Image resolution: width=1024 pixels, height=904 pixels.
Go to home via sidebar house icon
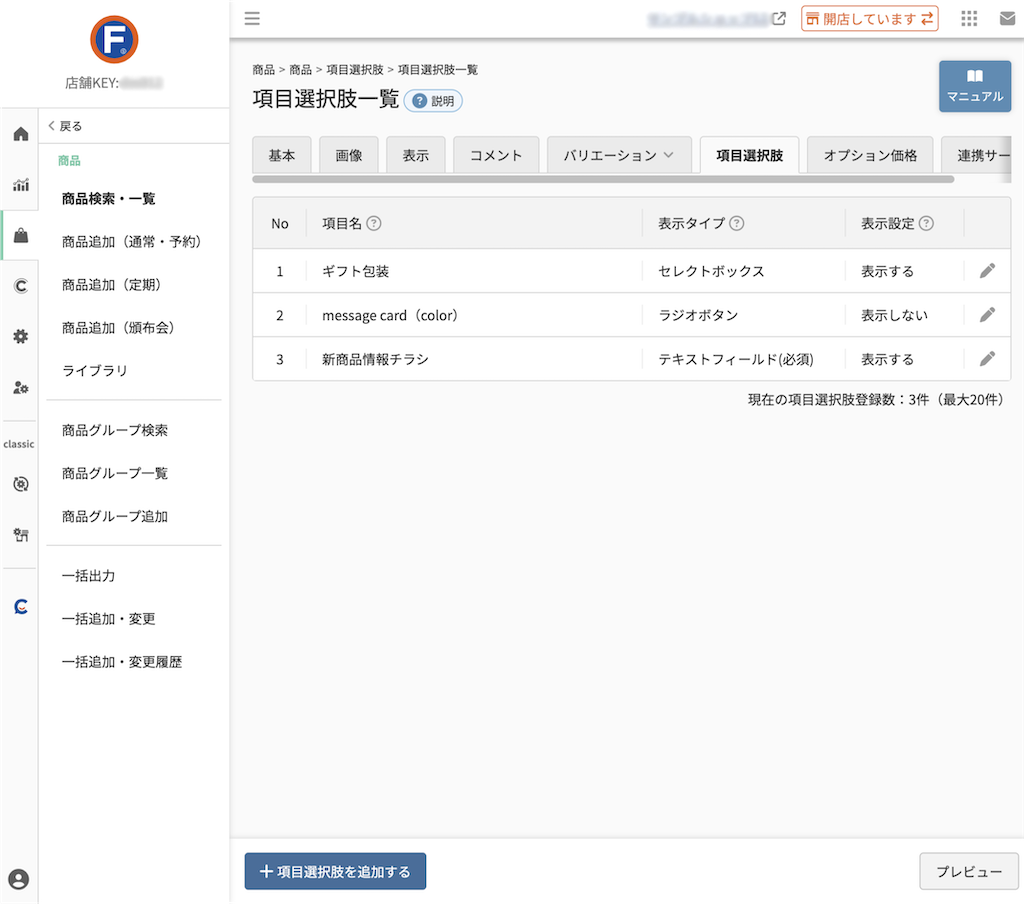21,134
